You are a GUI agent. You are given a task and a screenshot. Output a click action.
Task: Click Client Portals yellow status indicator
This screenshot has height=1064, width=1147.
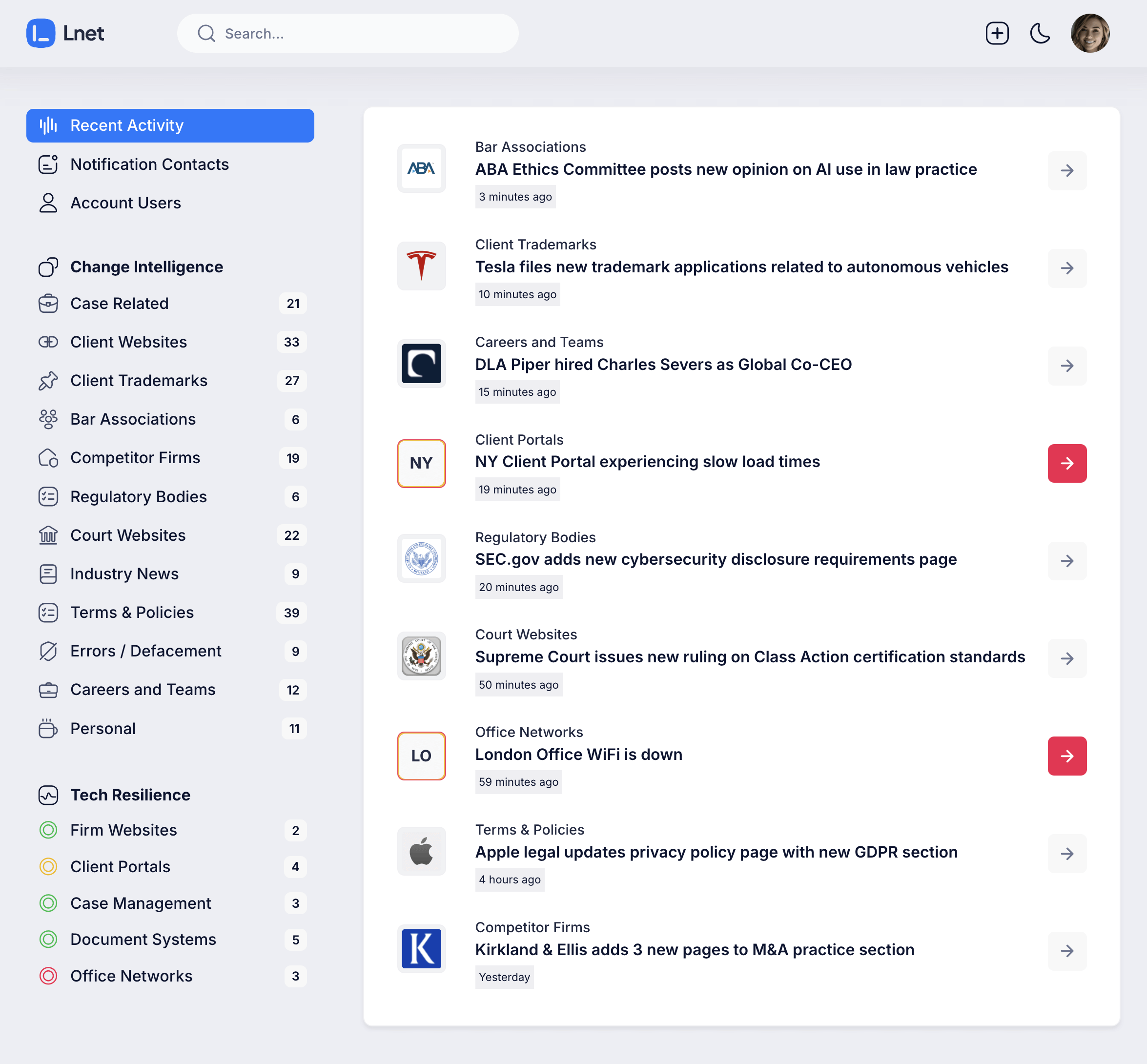point(48,866)
